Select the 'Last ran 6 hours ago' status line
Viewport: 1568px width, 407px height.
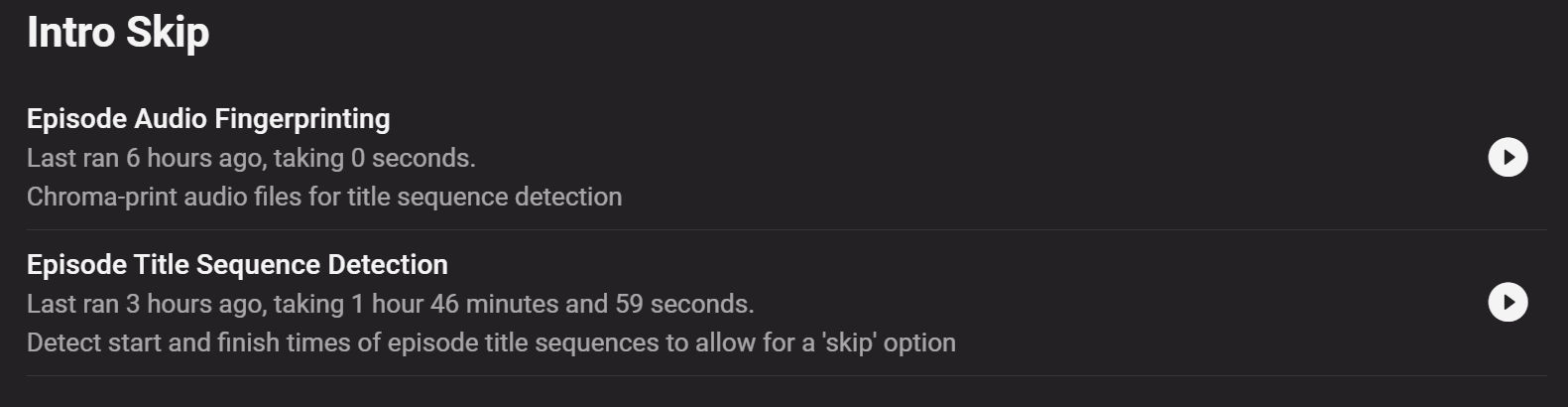click(x=251, y=158)
